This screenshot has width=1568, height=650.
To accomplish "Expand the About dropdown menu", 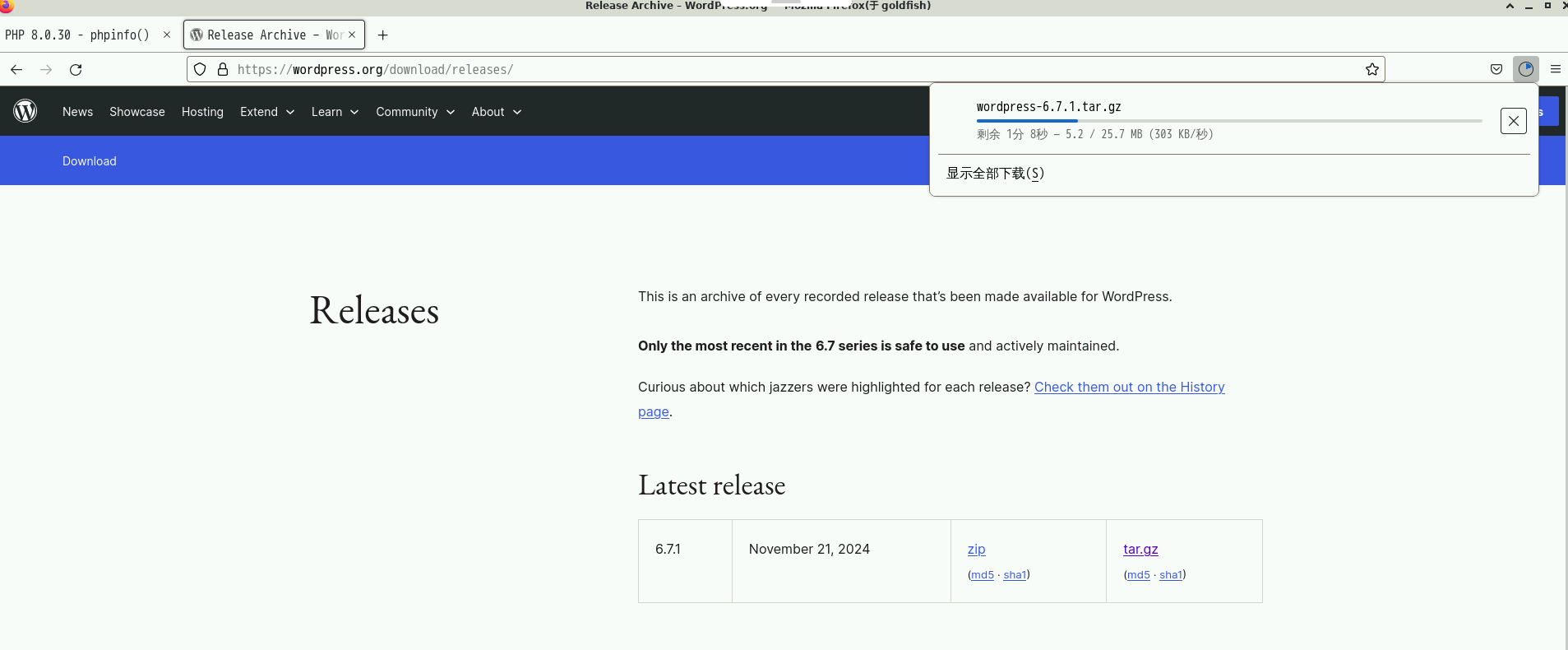I will 497,112.
